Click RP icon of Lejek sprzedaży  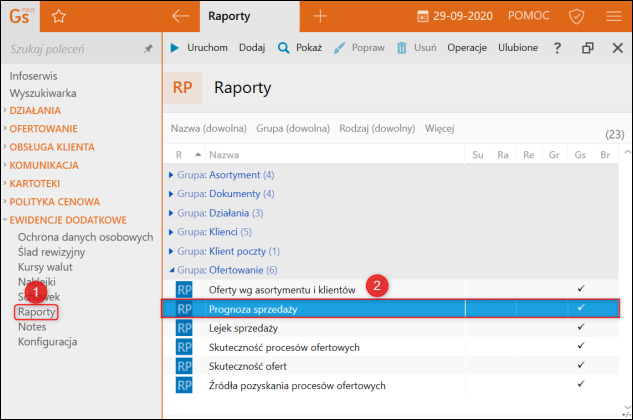click(x=184, y=328)
